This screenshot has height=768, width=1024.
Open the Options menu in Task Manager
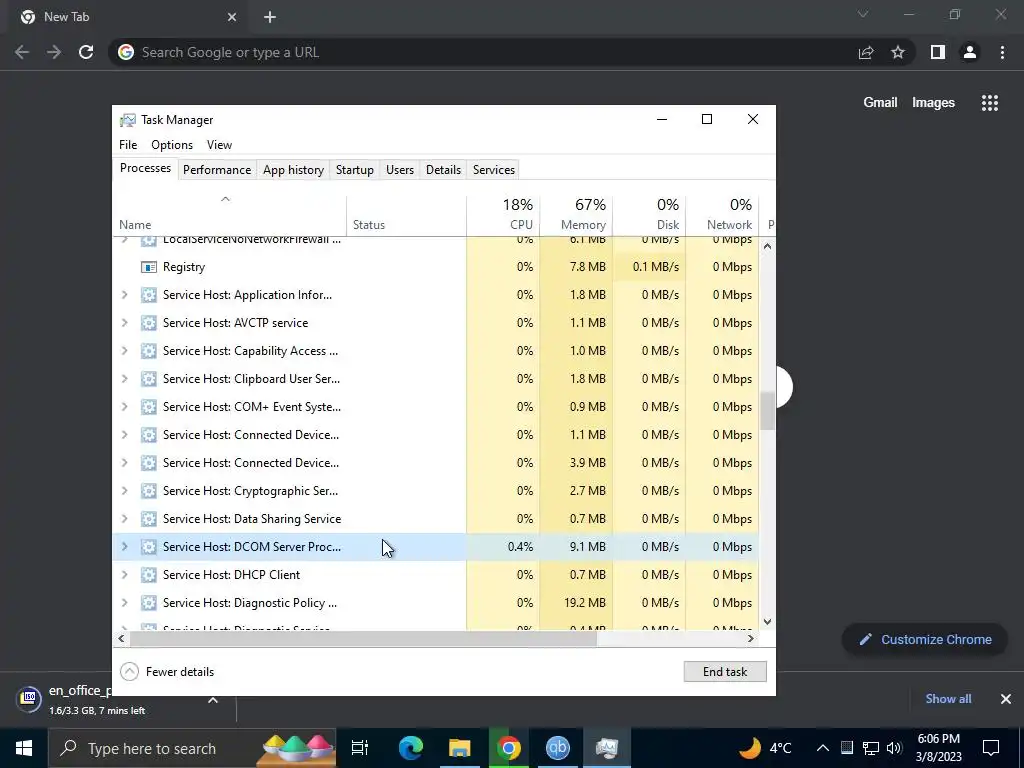172,145
